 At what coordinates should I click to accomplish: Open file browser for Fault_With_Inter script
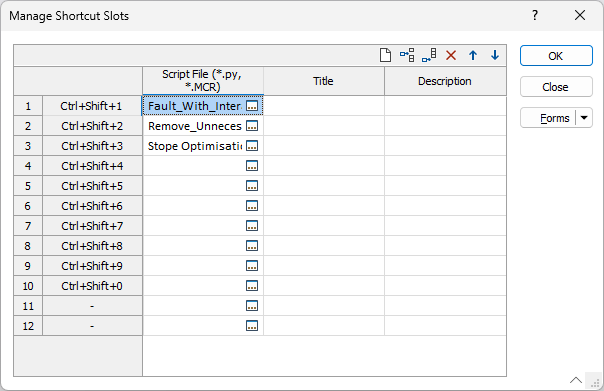(252, 106)
